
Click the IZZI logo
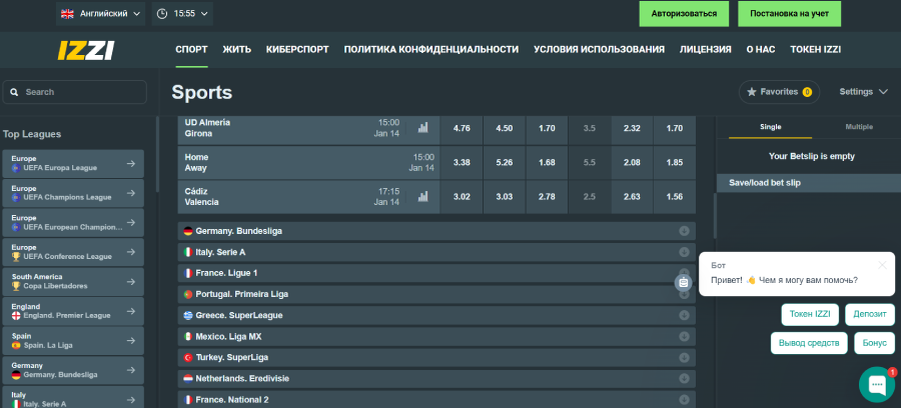86,50
